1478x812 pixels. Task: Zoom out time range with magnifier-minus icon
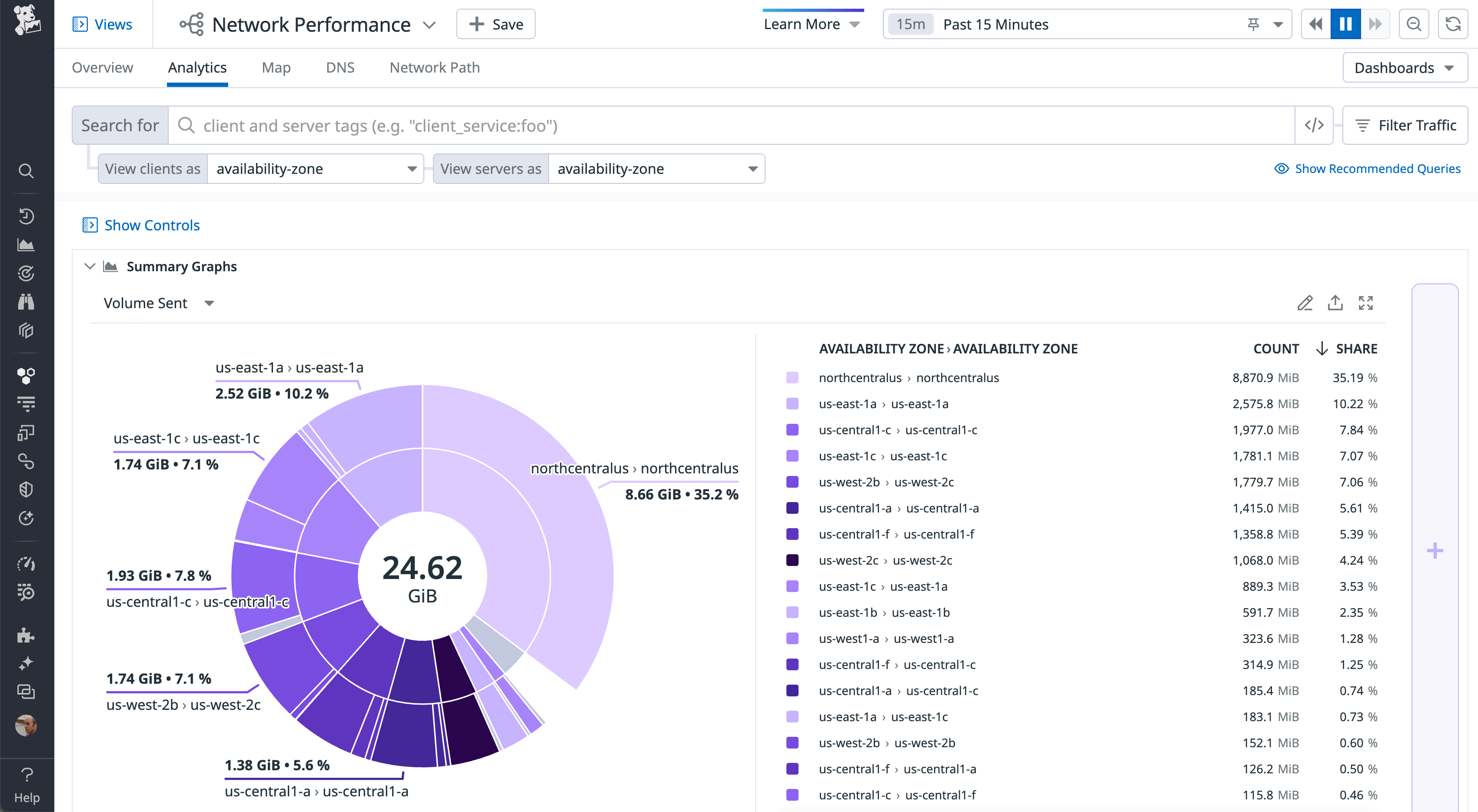pyautogui.click(x=1414, y=23)
